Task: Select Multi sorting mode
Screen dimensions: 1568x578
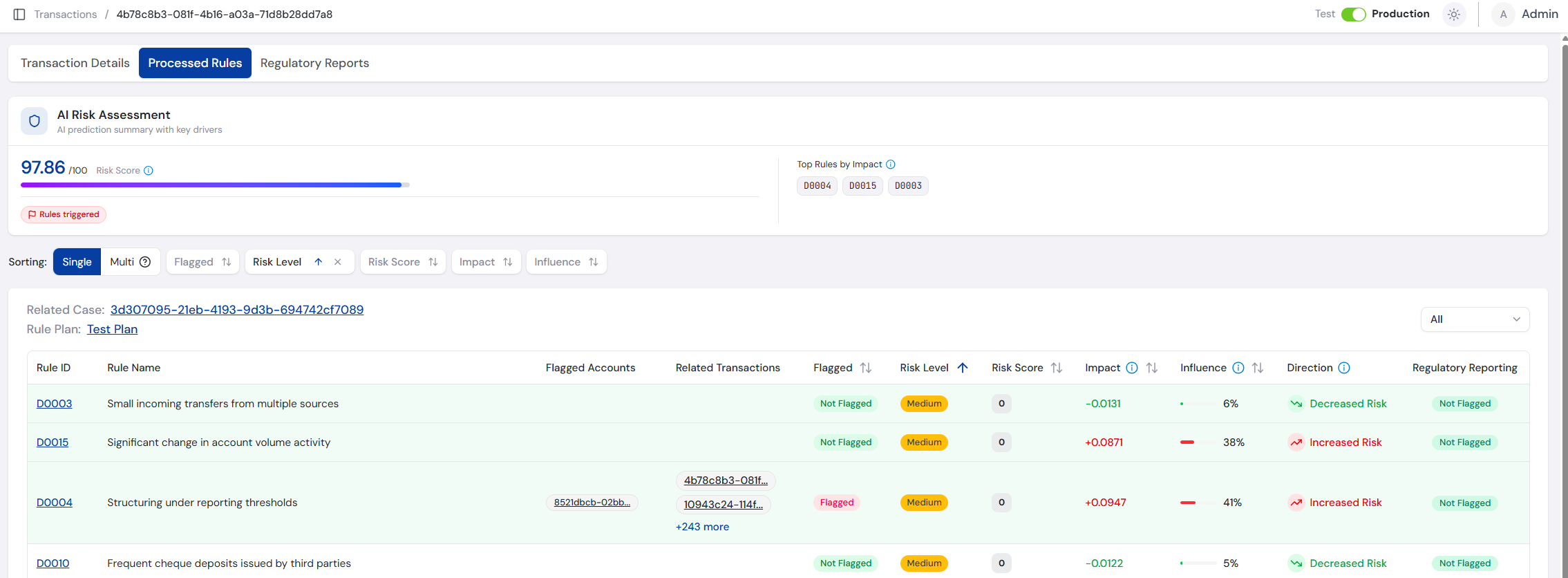Action: 131,262
